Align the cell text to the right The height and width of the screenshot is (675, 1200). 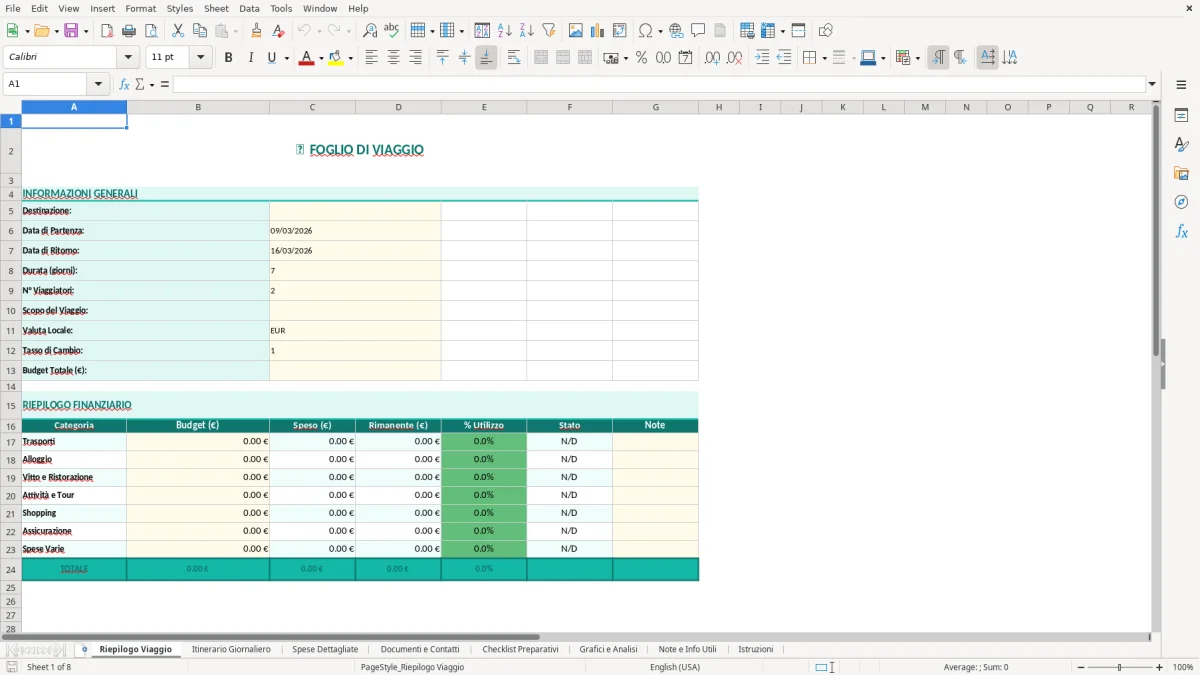415,58
